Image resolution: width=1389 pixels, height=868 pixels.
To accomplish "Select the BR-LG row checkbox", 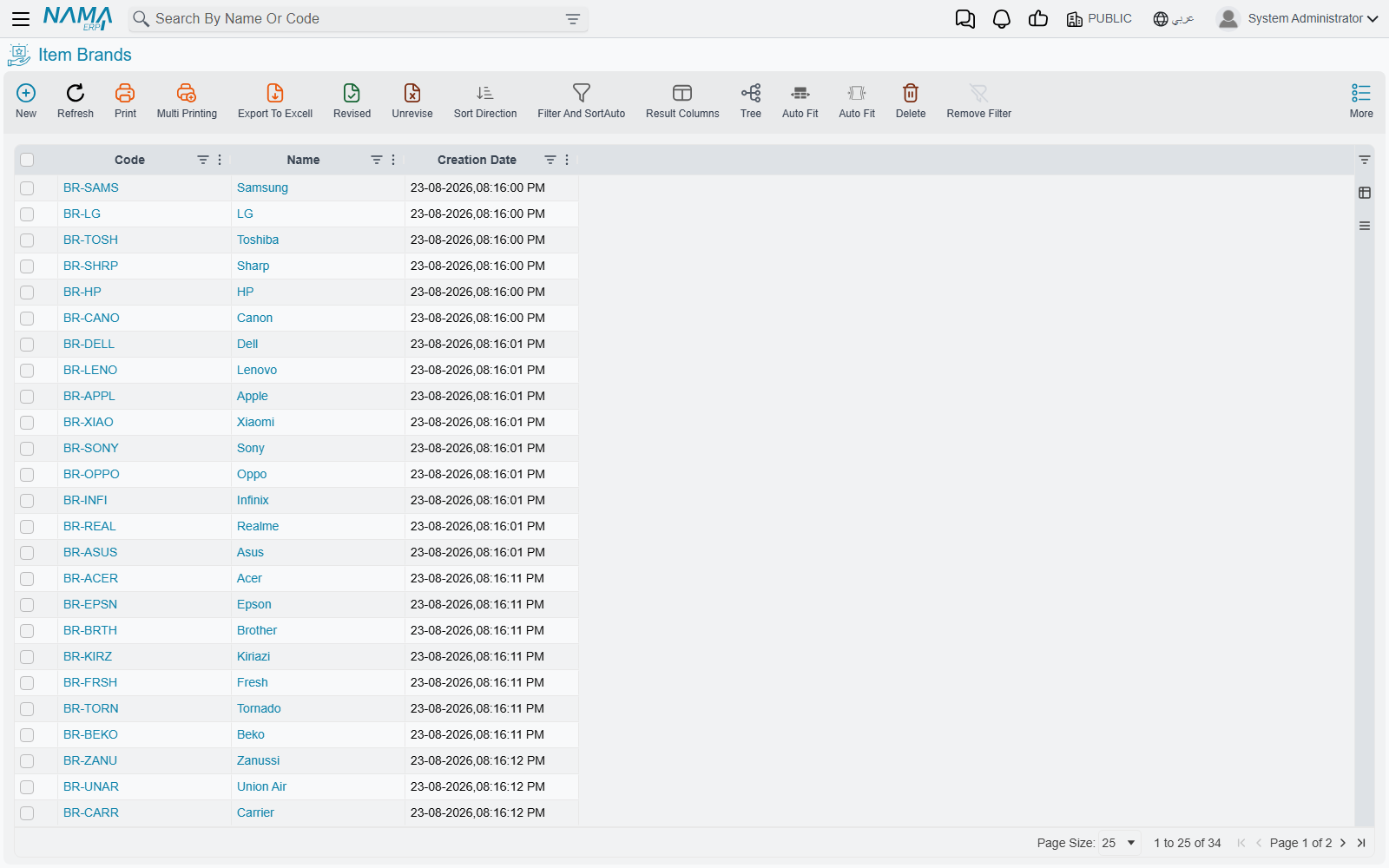I will tap(27, 214).
